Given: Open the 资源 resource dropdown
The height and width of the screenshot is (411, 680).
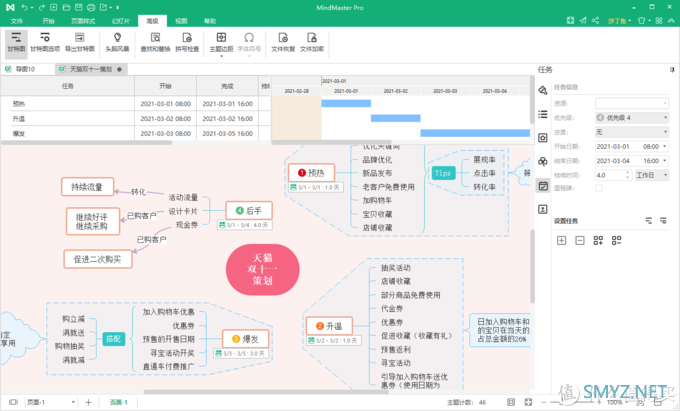Looking at the screenshot, I should (632, 103).
